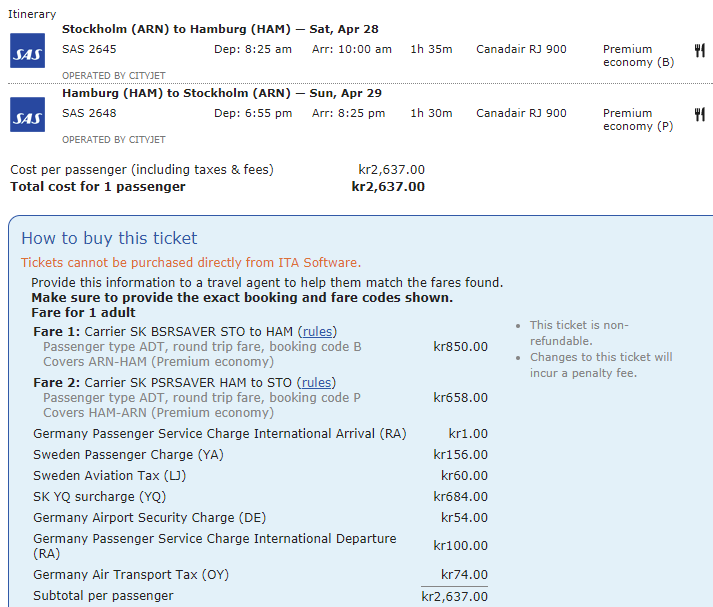Click the Premium economy (P) cabin label

click(638, 120)
